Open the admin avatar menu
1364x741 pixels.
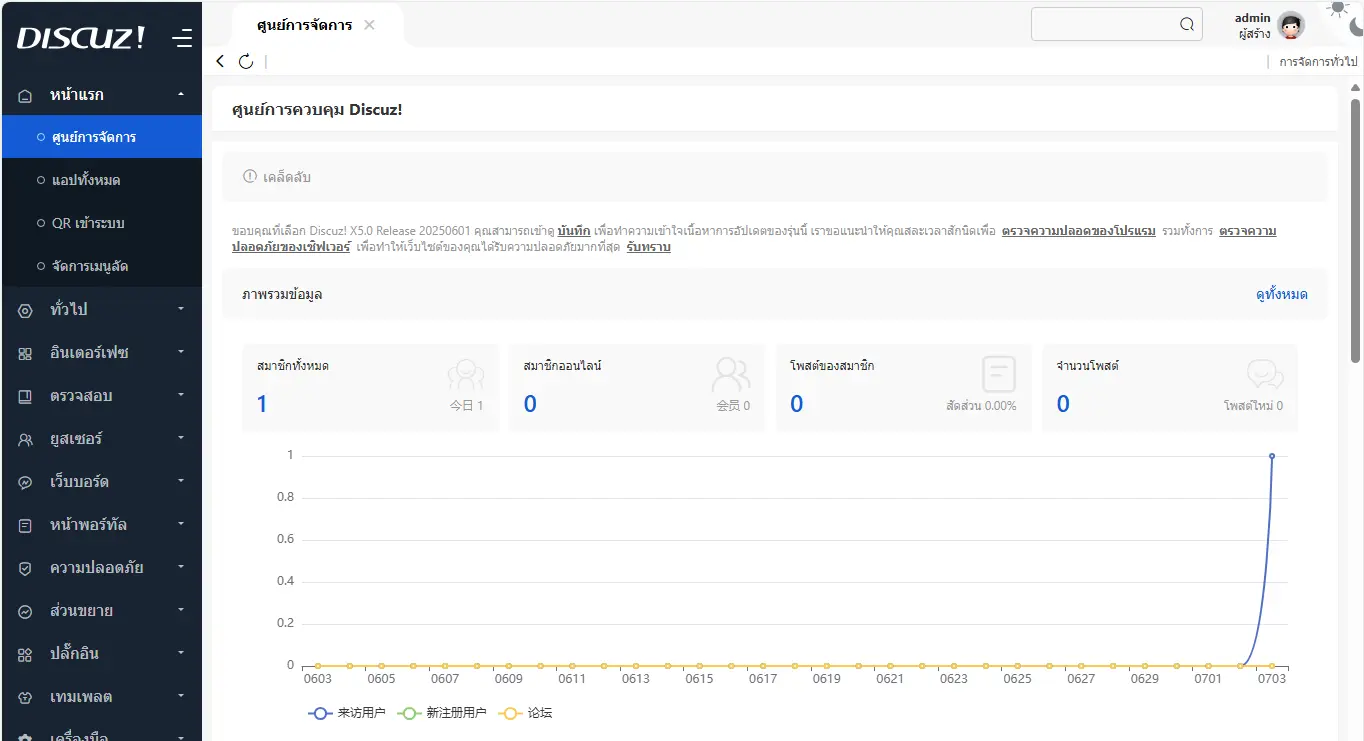(x=1291, y=26)
